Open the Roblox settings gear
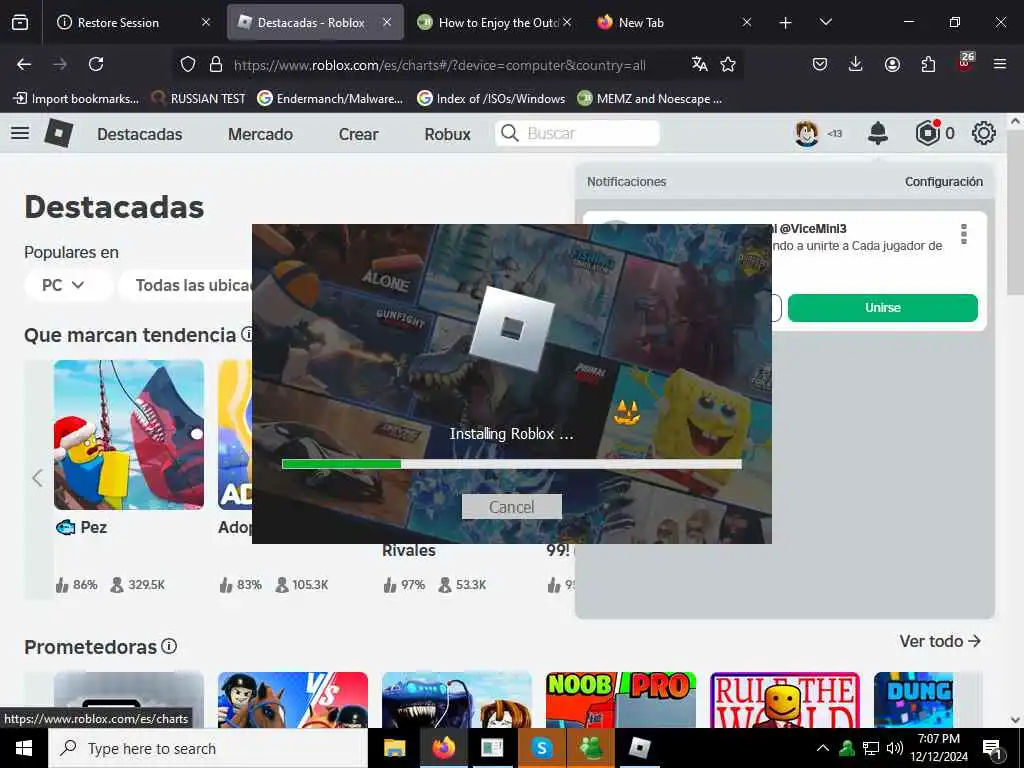This screenshot has height=768, width=1024. tap(984, 133)
